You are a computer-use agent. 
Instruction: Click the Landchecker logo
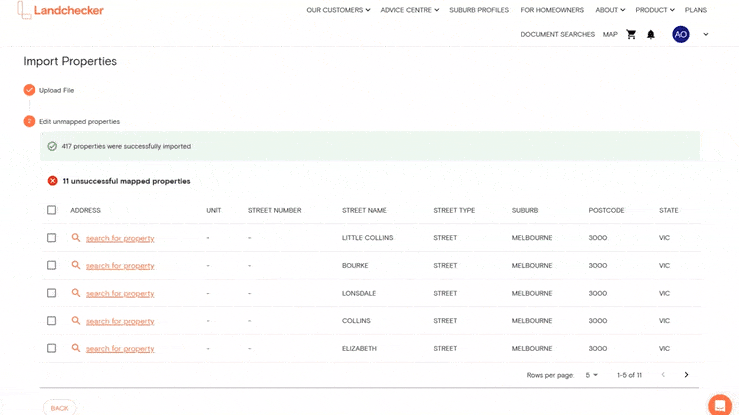coord(60,10)
